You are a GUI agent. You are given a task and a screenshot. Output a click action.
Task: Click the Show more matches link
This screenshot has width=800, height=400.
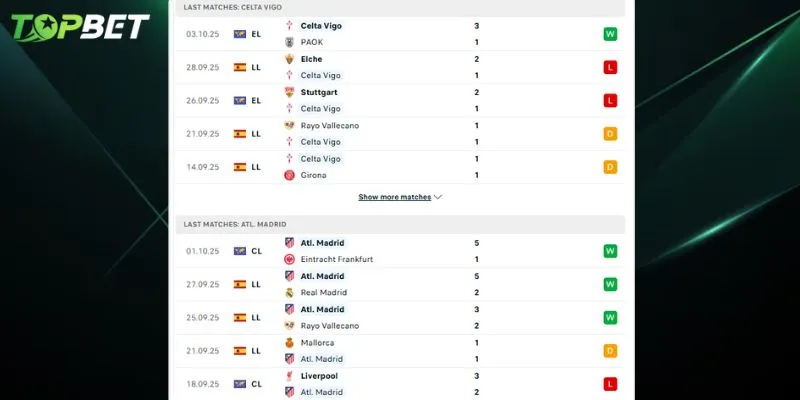point(394,197)
